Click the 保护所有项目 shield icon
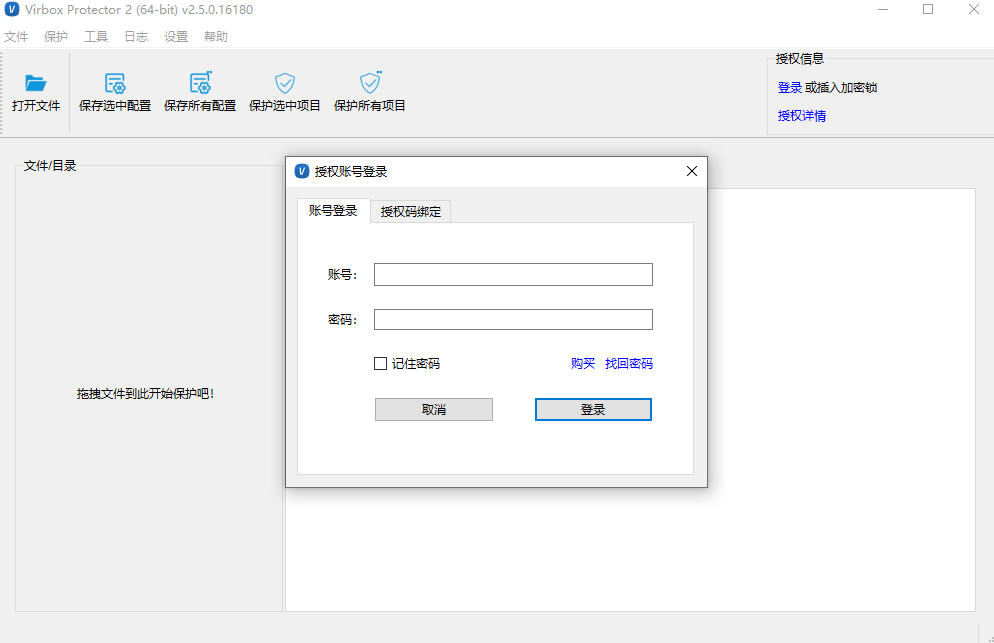The image size is (994, 643). 370,82
